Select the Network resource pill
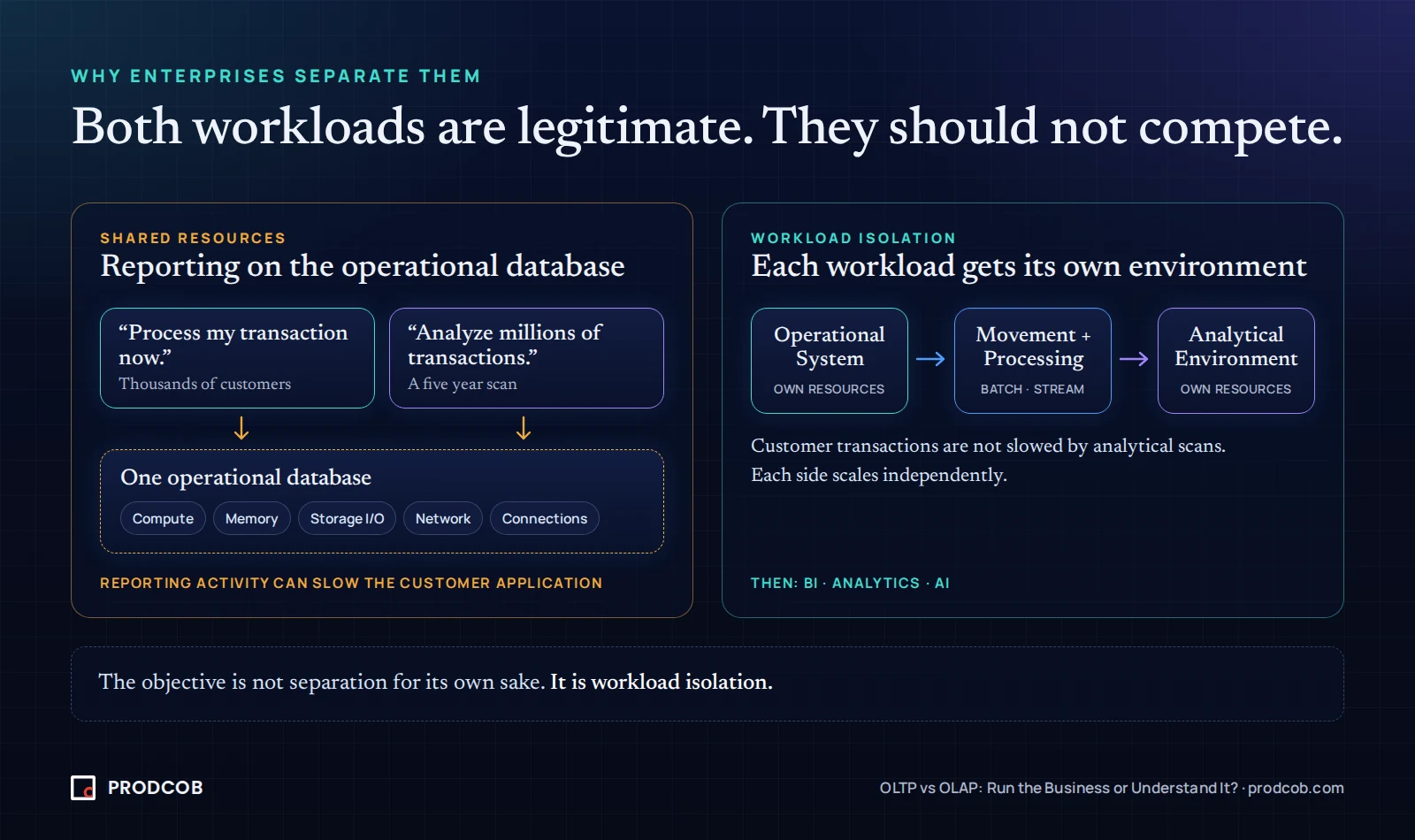 tap(443, 519)
